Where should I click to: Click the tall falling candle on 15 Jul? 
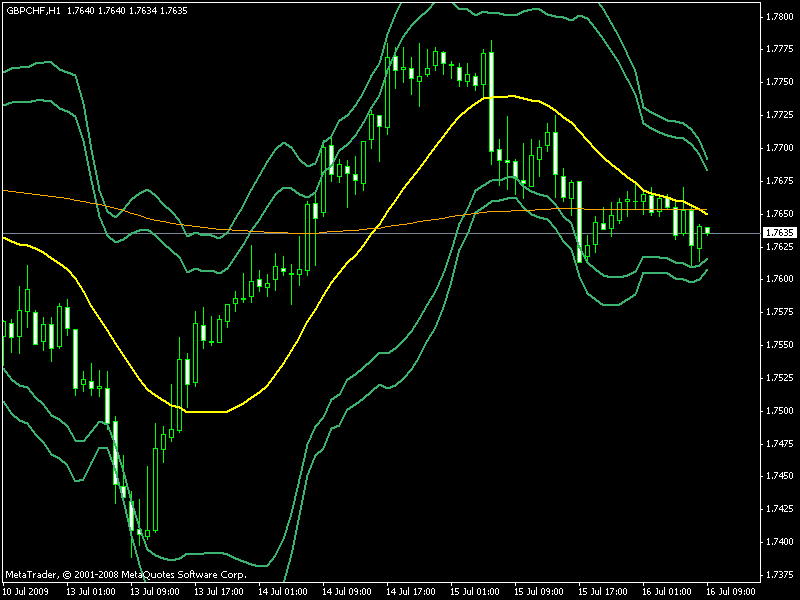click(491, 102)
